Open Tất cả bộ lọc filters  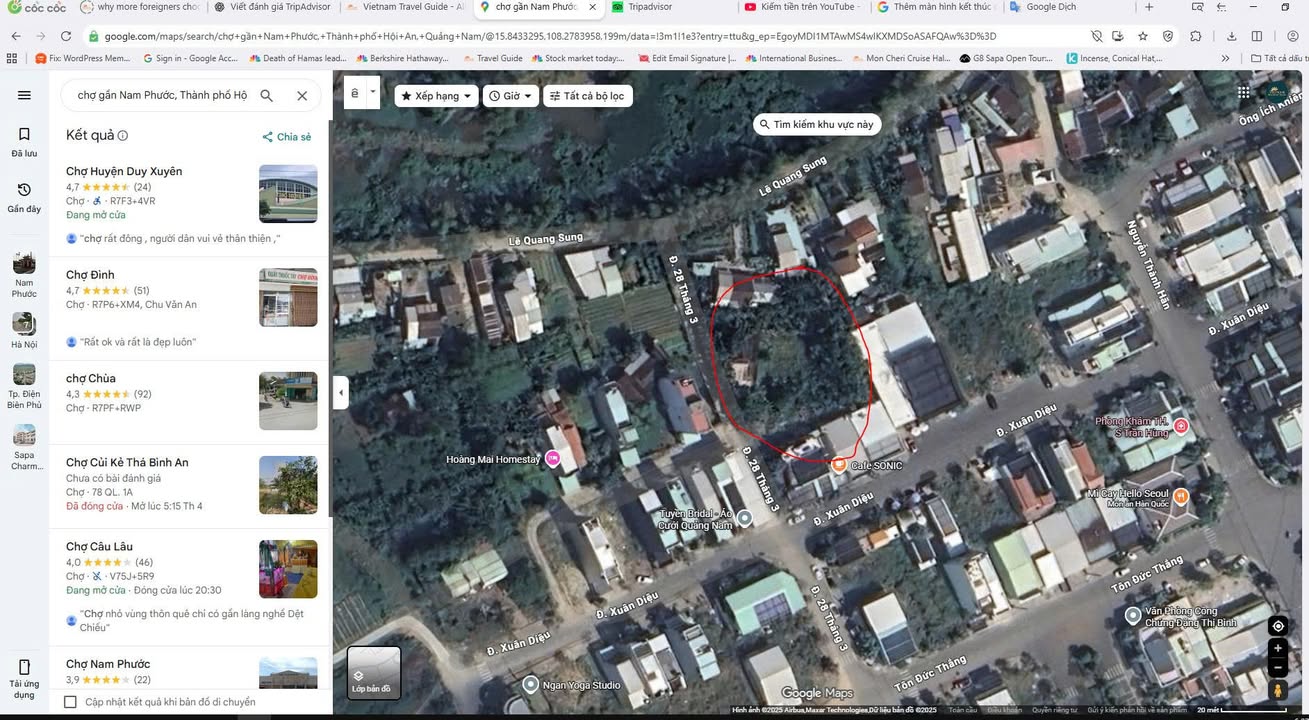[587, 96]
